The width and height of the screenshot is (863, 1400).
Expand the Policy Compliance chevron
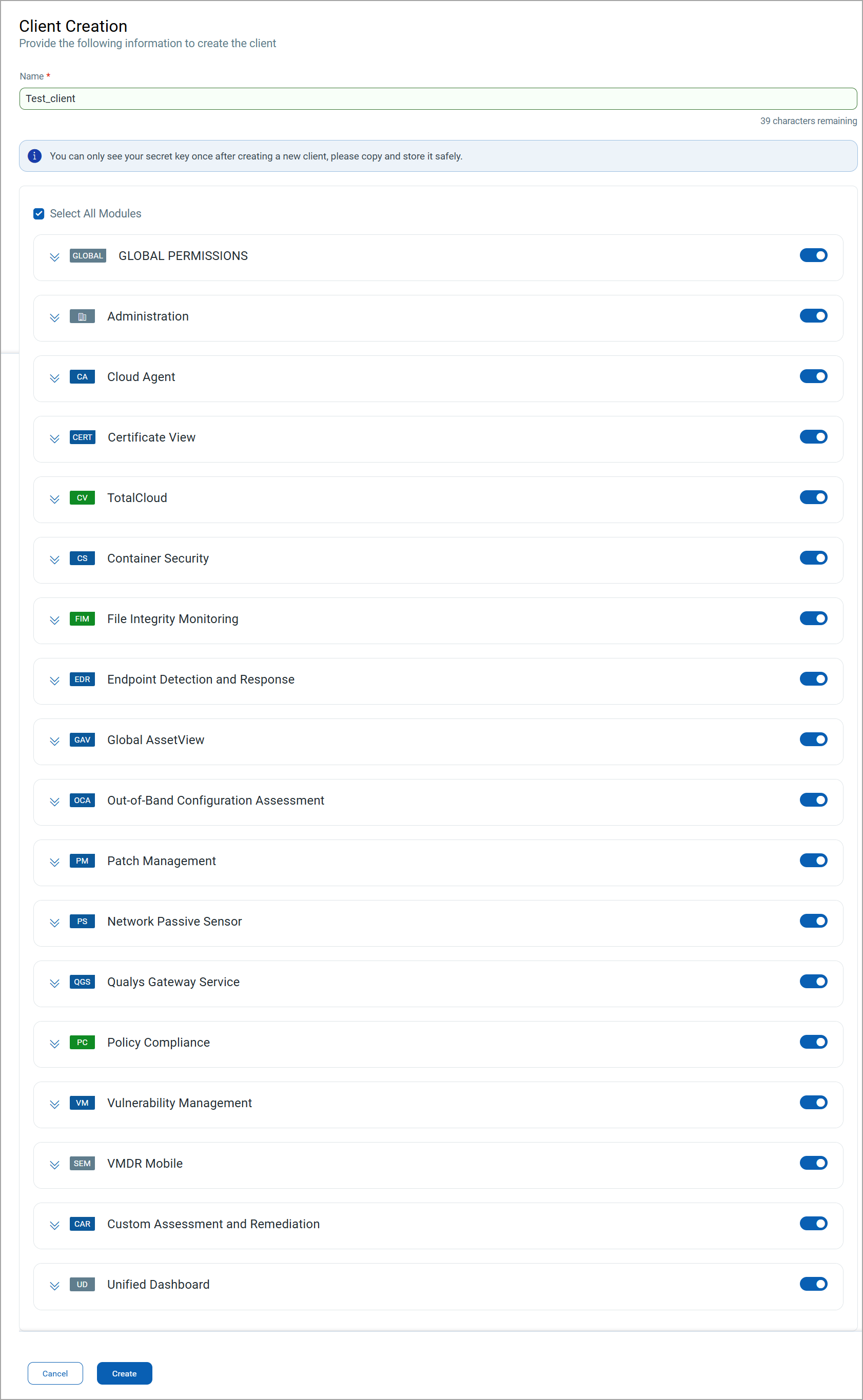click(54, 1043)
